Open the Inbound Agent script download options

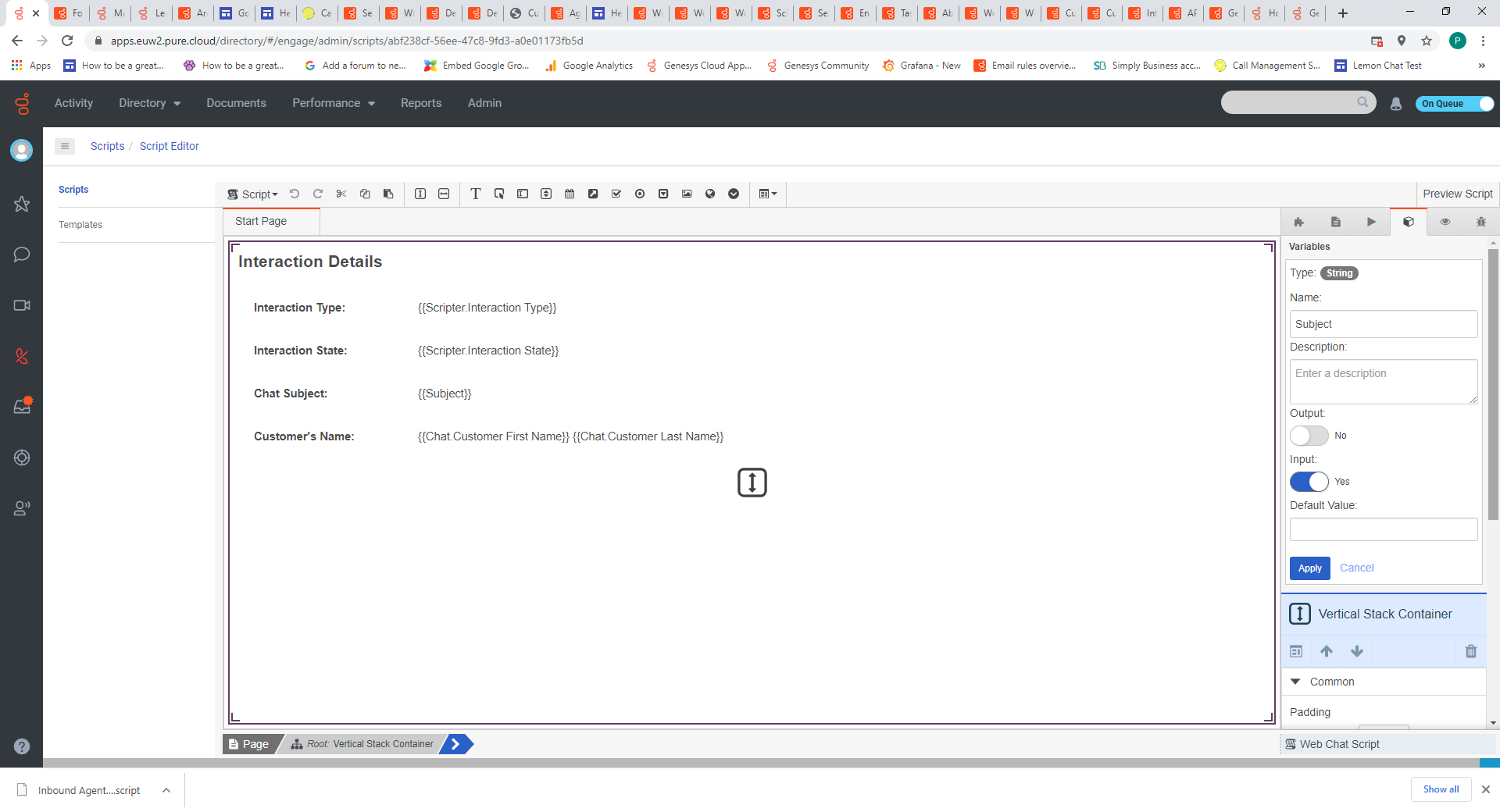click(x=166, y=790)
